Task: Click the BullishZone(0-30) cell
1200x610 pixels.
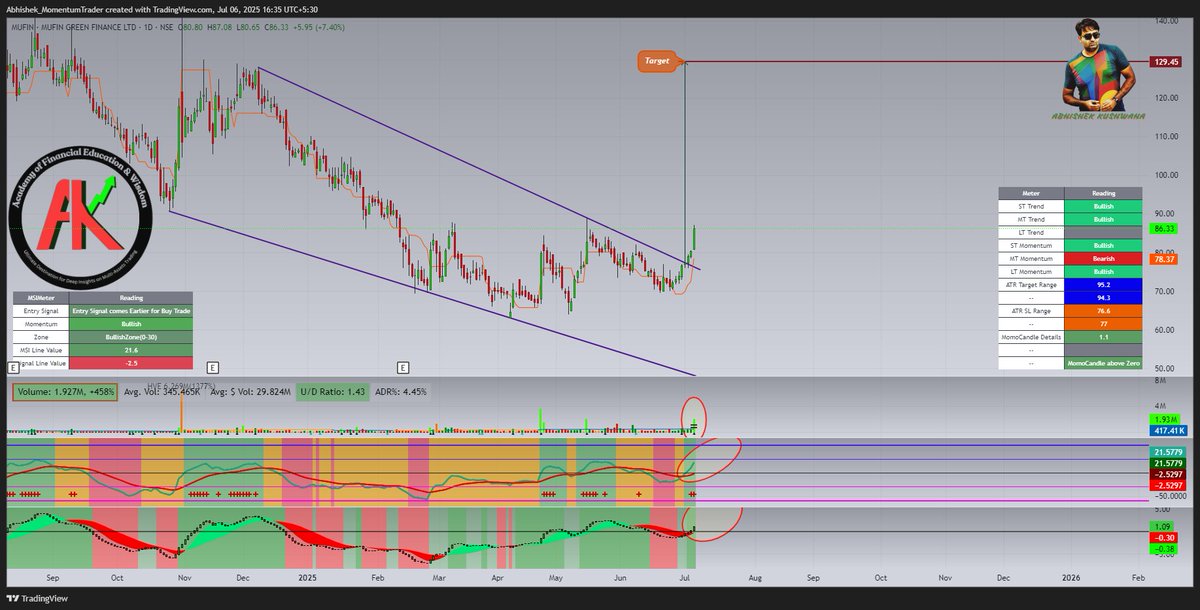Action: [x=131, y=337]
